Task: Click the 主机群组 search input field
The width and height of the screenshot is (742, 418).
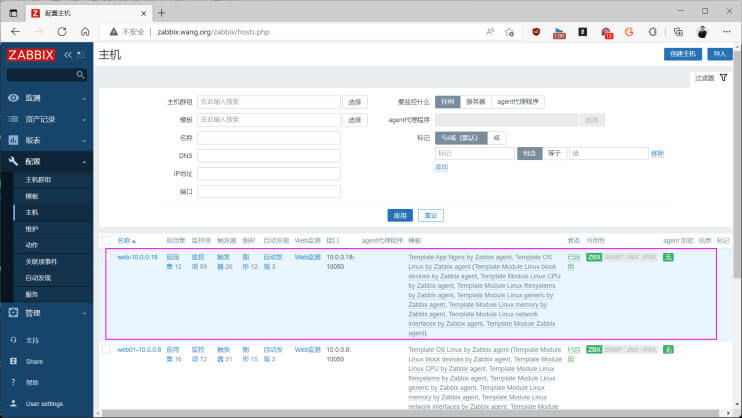Action: pos(269,102)
